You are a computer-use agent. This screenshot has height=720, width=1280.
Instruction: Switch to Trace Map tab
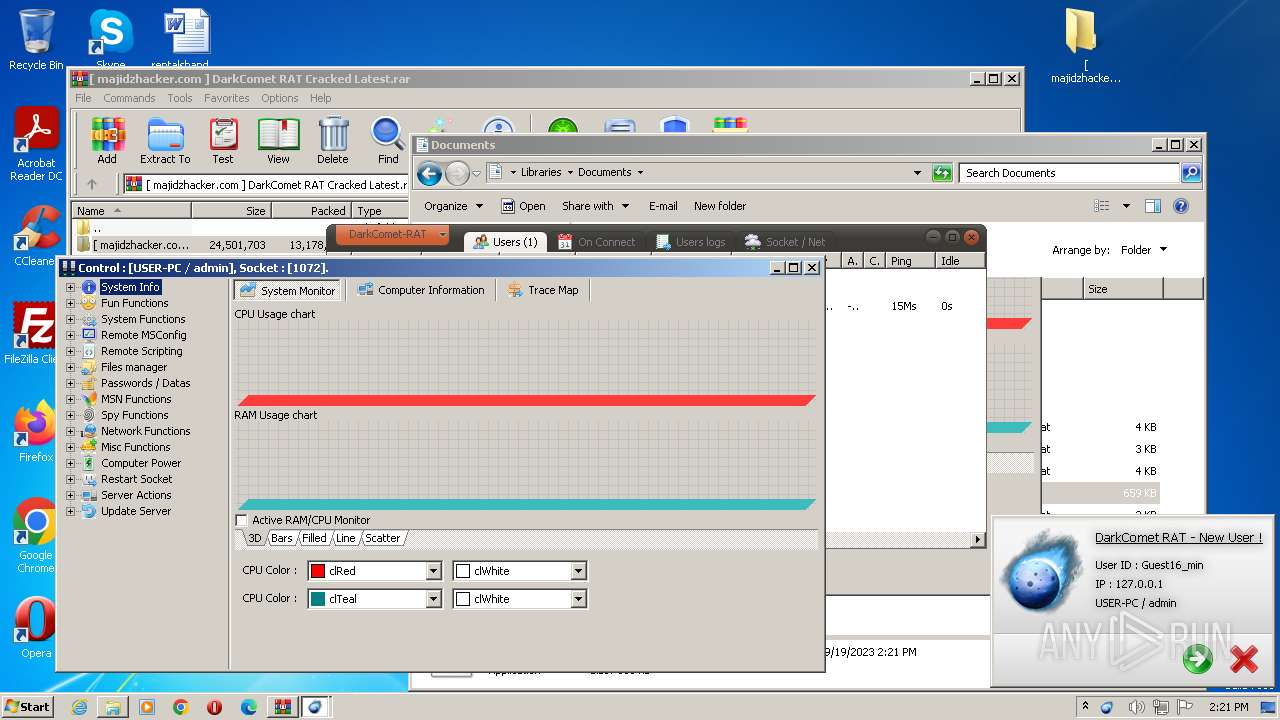(542, 290)
